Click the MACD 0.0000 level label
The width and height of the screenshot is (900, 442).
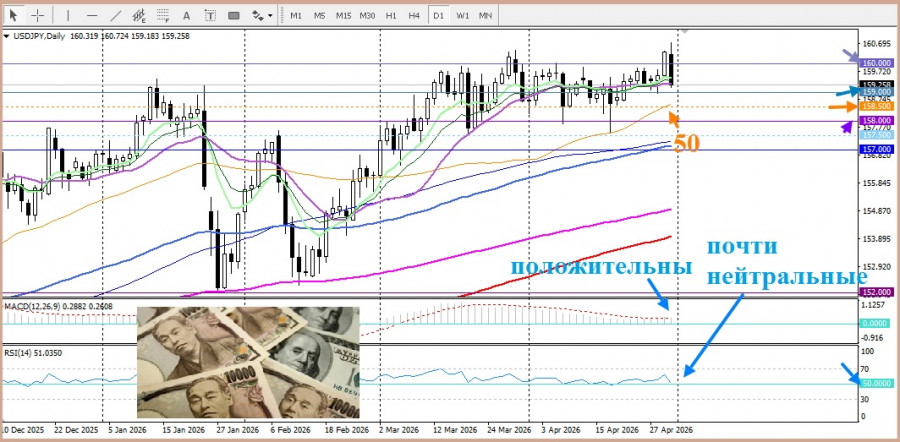point(876,324)
